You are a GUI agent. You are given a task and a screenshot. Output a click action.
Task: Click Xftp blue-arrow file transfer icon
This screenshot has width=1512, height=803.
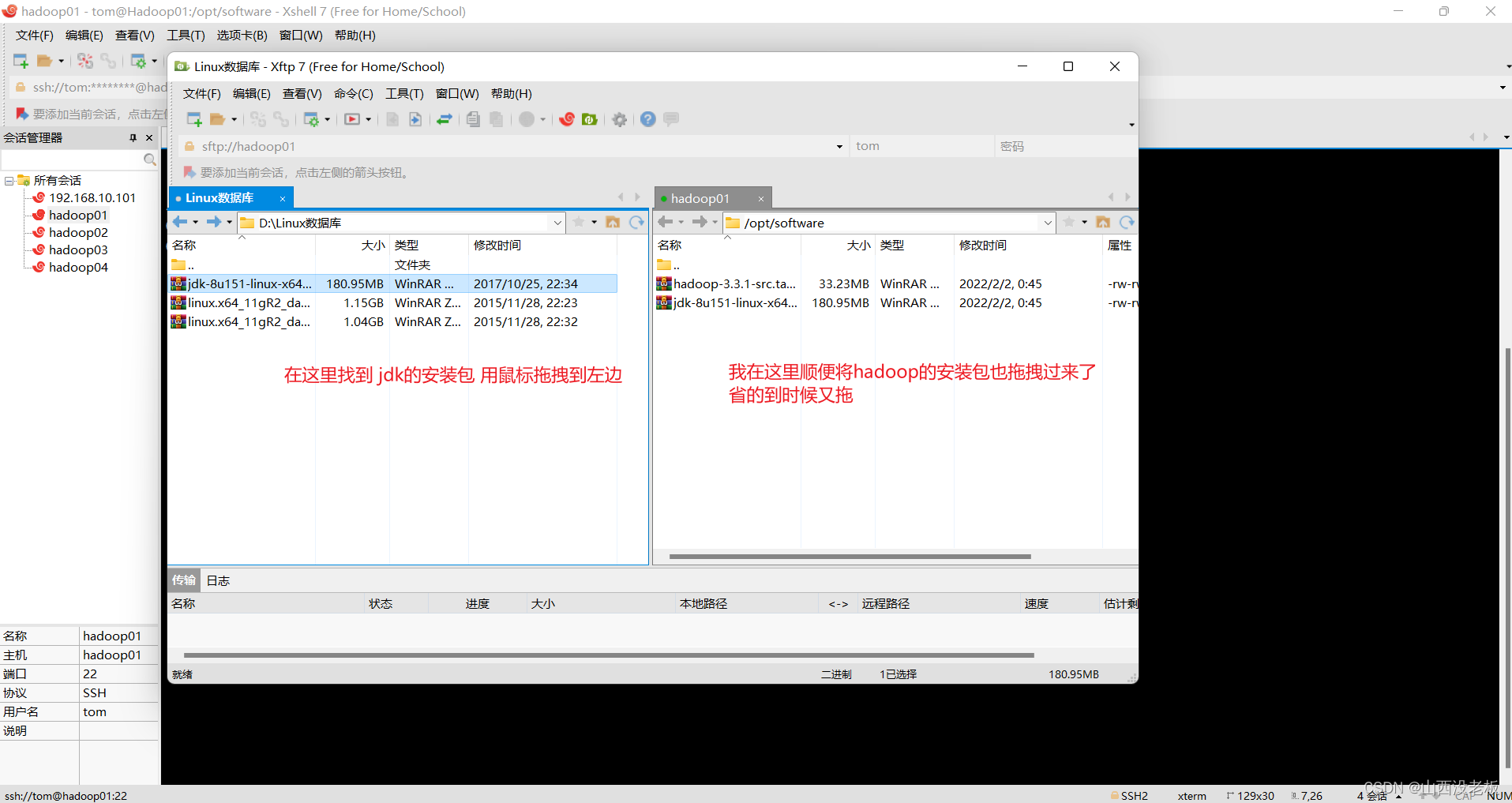tap(415, 119)
